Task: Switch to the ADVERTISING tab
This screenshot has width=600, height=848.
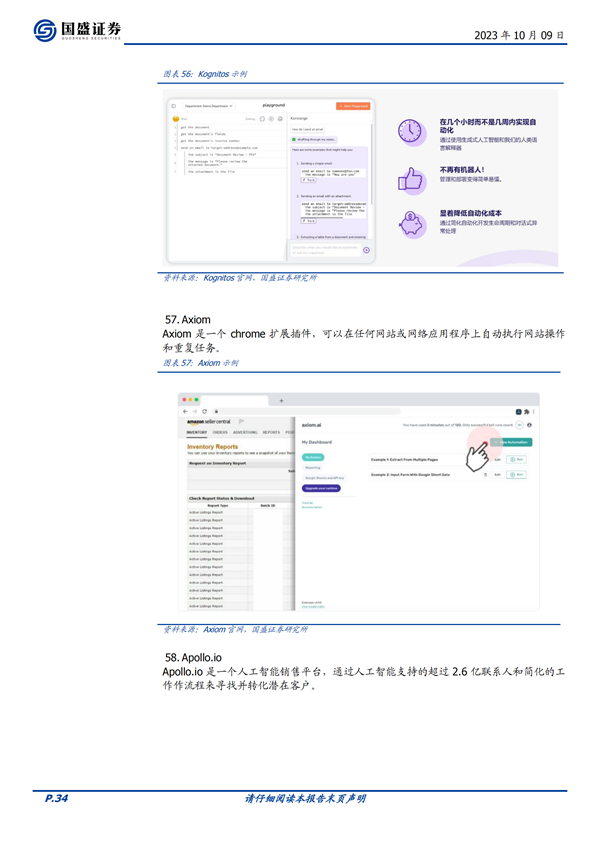Action: click(245, 432)
